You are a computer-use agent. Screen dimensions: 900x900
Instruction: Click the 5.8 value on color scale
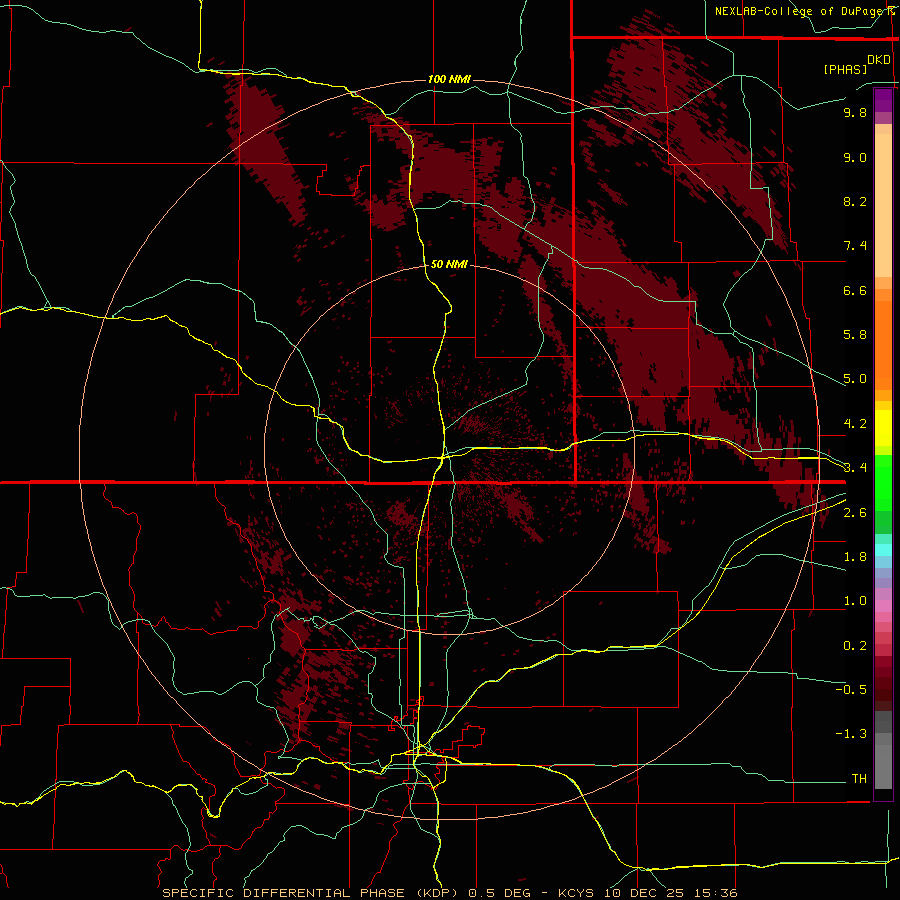(855, 335)
